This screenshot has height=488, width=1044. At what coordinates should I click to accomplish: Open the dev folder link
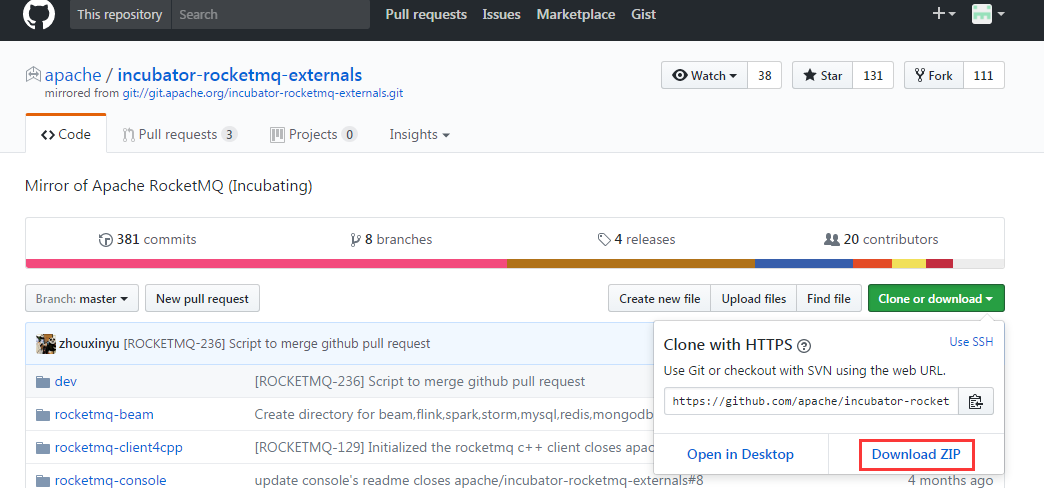[66, 381]
